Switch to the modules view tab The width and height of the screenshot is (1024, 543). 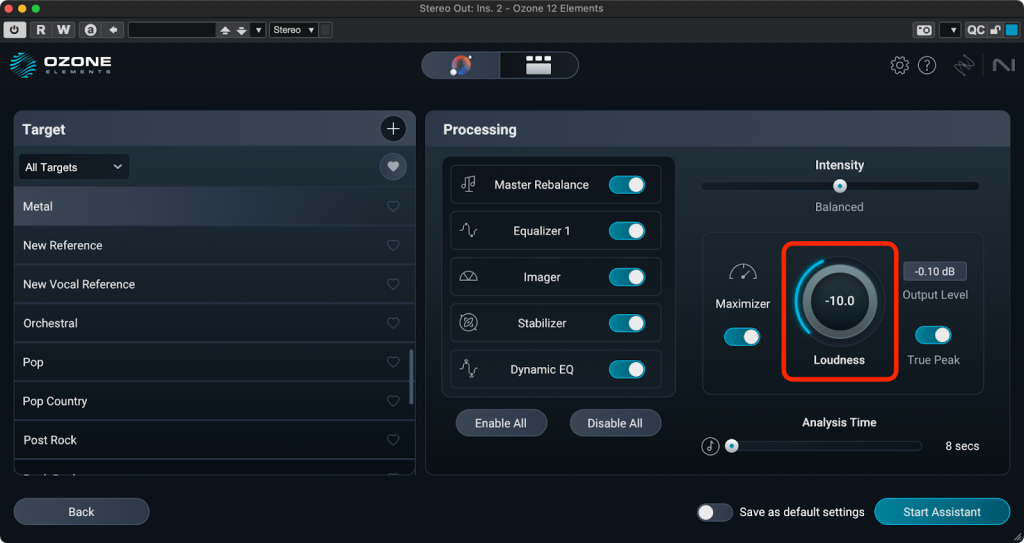click(x=539, y=66)
